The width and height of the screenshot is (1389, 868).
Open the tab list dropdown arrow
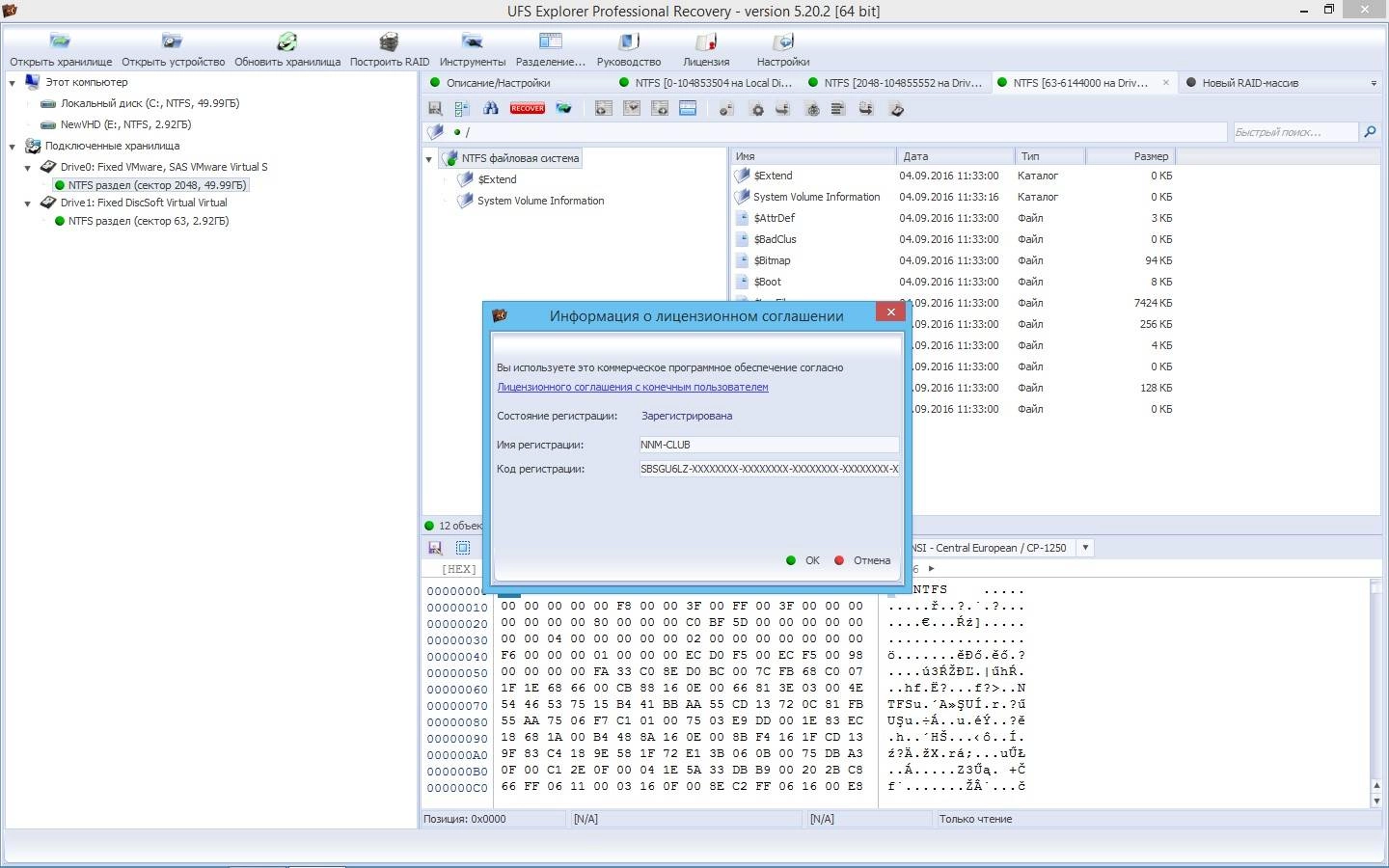tap(1374, 84)
